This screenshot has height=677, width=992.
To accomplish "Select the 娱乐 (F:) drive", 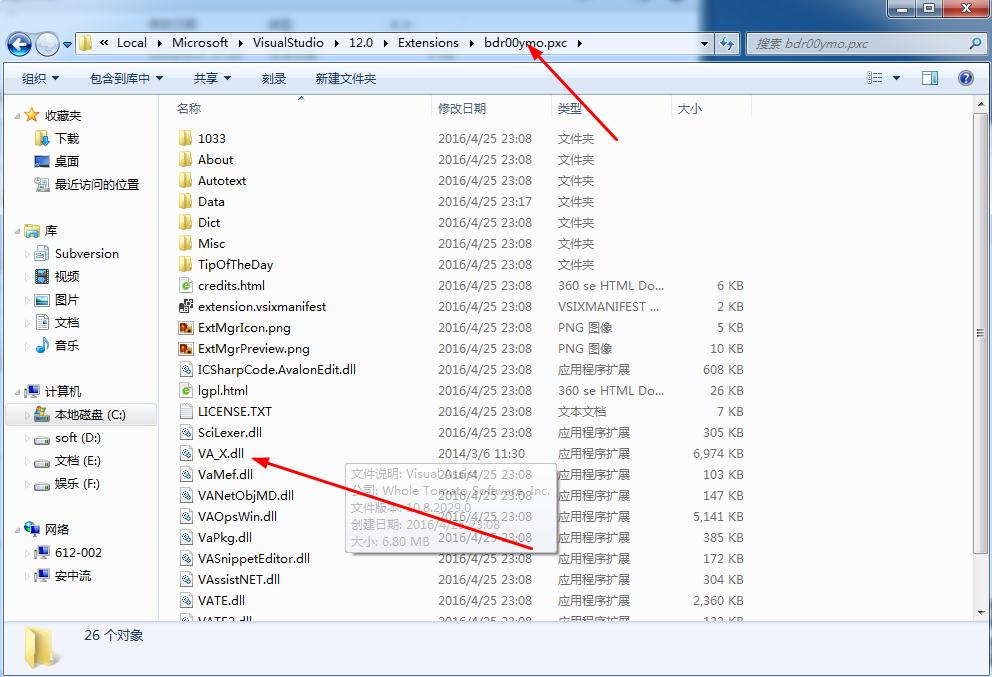I will [77, 484].
